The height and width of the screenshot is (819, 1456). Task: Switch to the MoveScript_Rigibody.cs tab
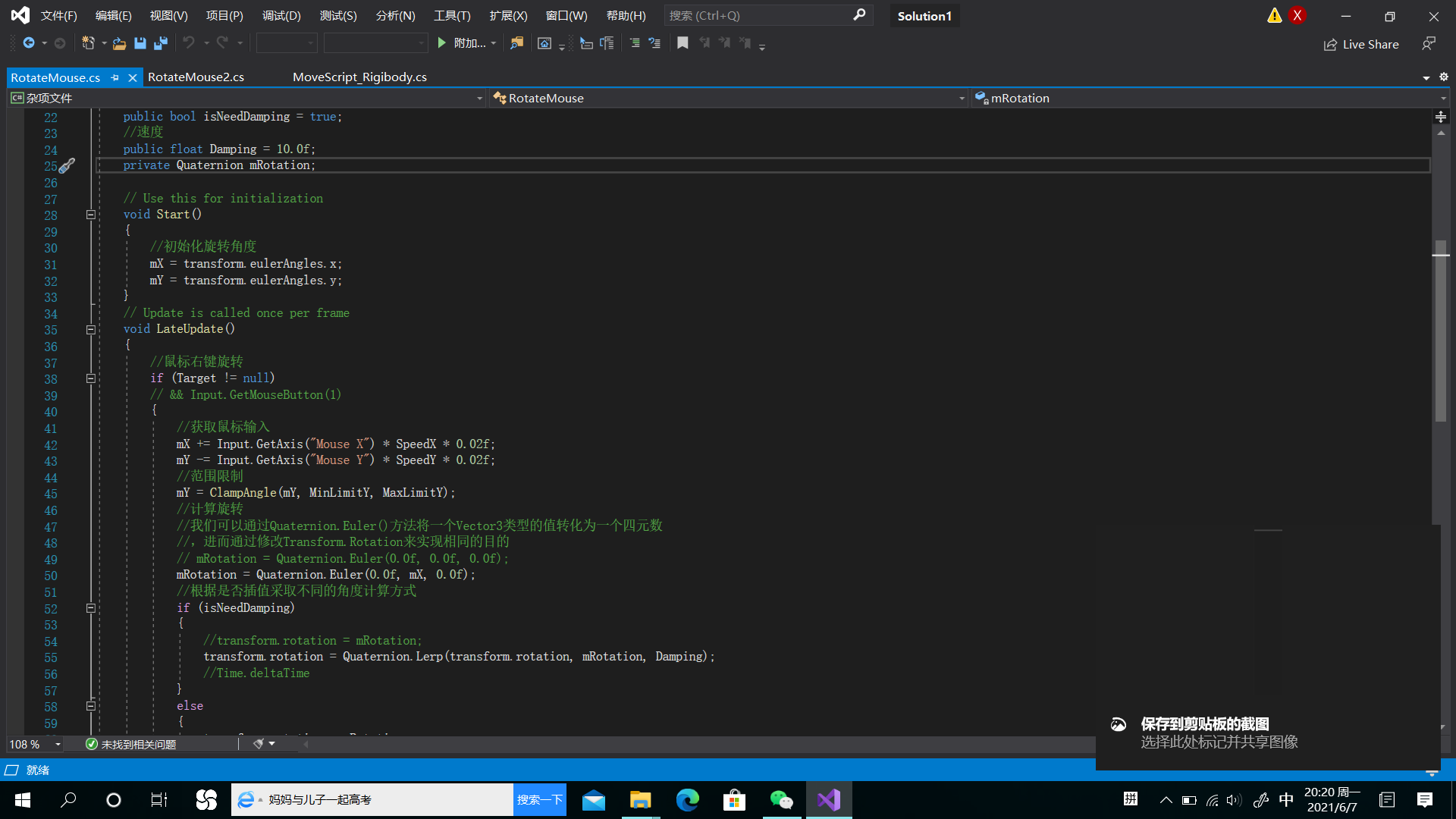point(359,77)
